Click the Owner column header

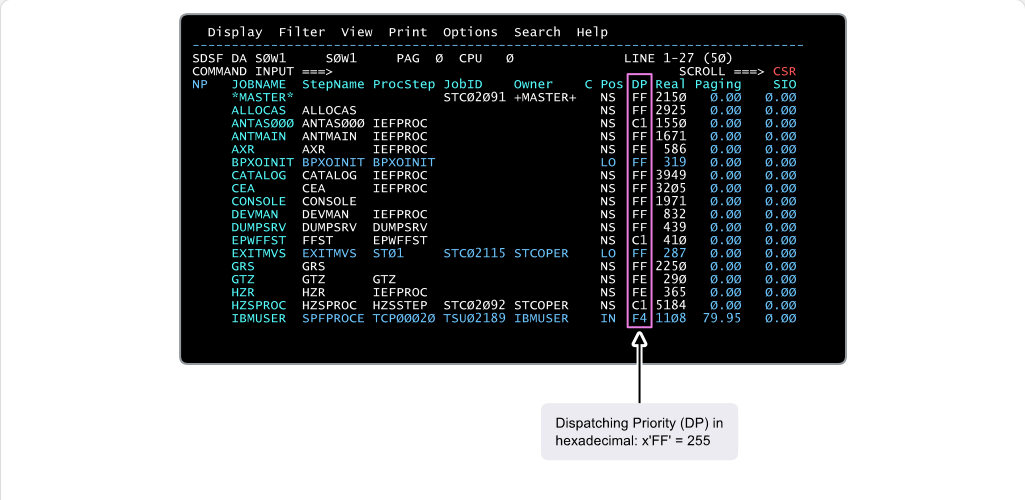pyautogui.click(x=533, y=84)
